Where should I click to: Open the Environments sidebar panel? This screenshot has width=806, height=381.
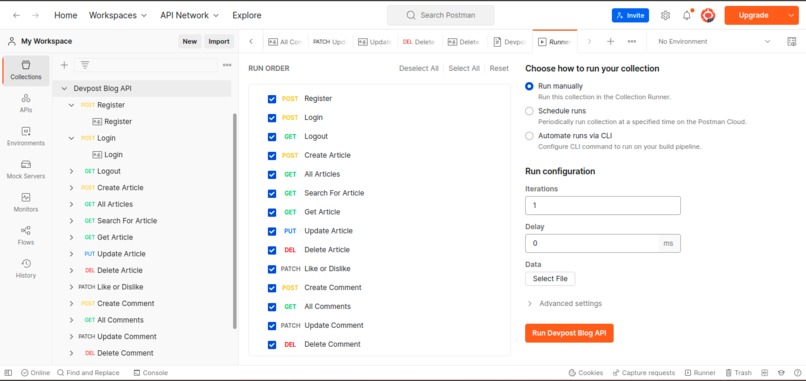click(26, 136)
